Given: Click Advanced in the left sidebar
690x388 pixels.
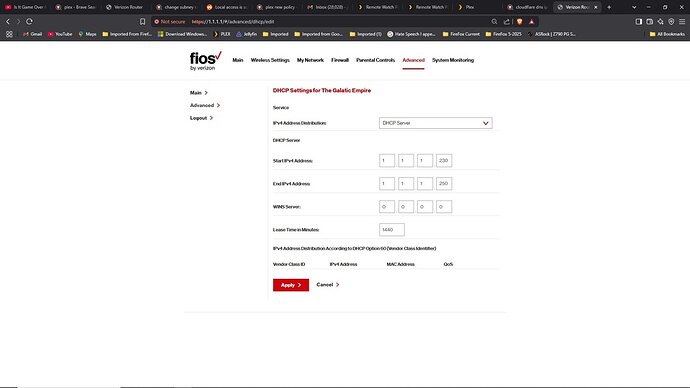Looking at the screenshot, I should [205, 106].
